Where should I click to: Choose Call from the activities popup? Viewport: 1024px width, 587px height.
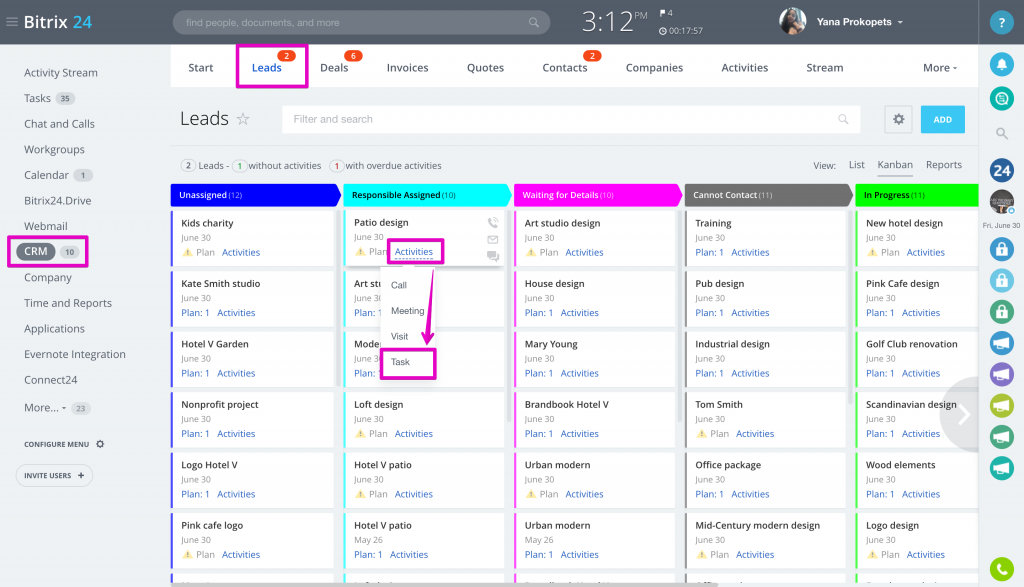click(x=398, y=285)
